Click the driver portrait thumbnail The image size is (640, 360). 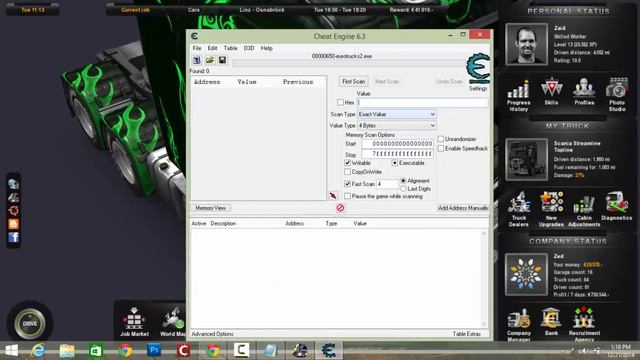[x=527, y=44]
